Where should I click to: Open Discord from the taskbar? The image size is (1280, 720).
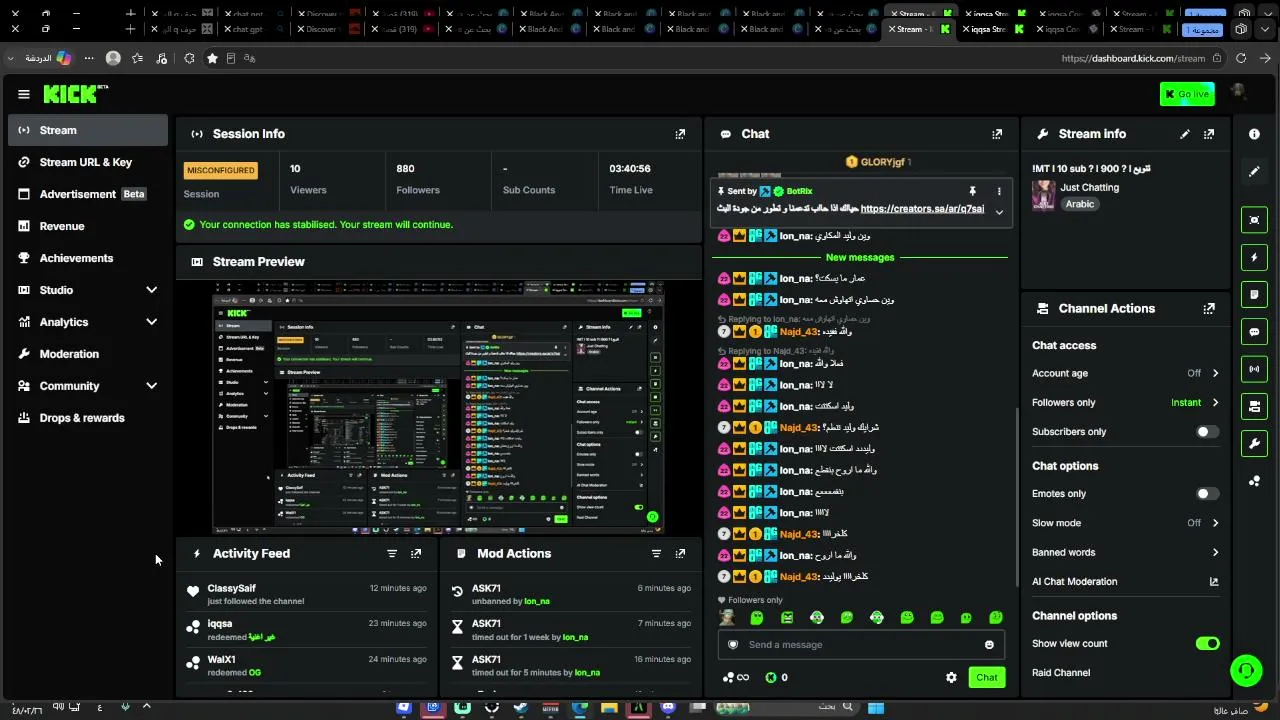click(668, 708)
